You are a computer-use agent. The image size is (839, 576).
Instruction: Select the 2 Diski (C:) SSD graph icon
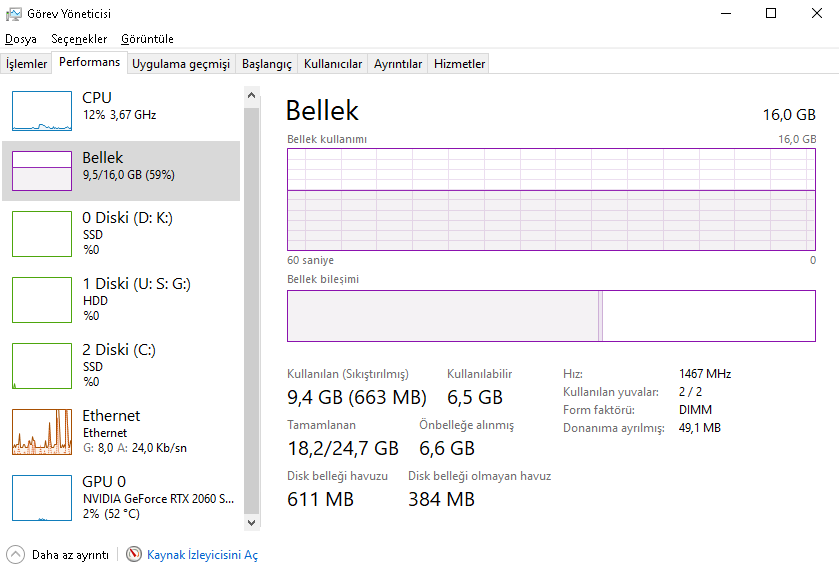pos(42,365)
